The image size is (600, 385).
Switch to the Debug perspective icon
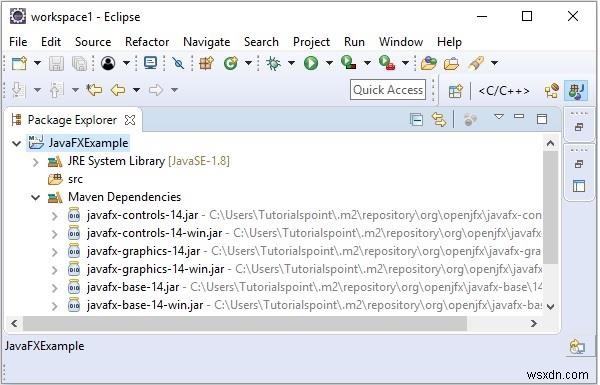coord(551,91)
